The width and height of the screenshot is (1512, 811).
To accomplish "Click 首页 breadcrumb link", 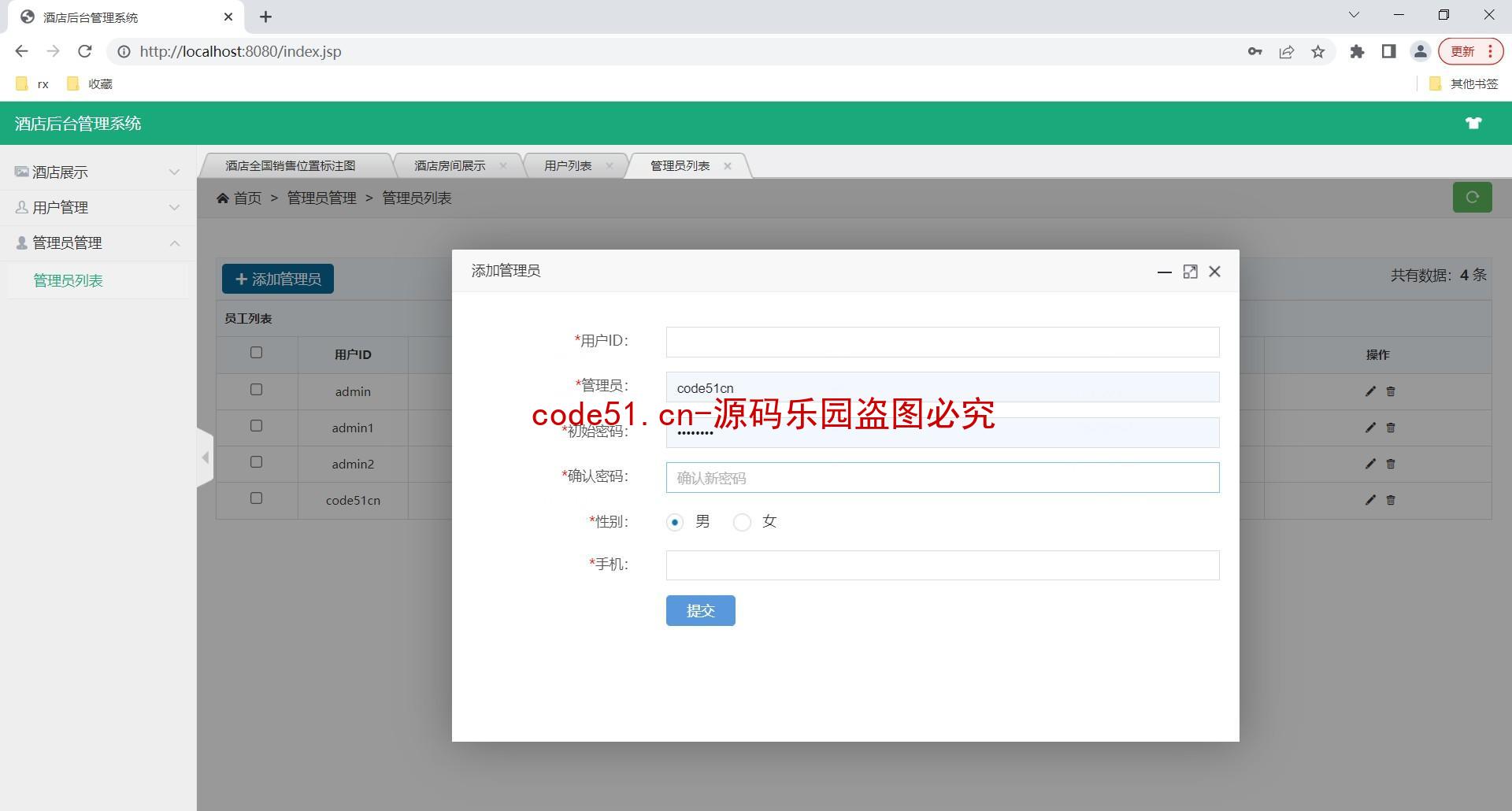I will coord(247,198).
